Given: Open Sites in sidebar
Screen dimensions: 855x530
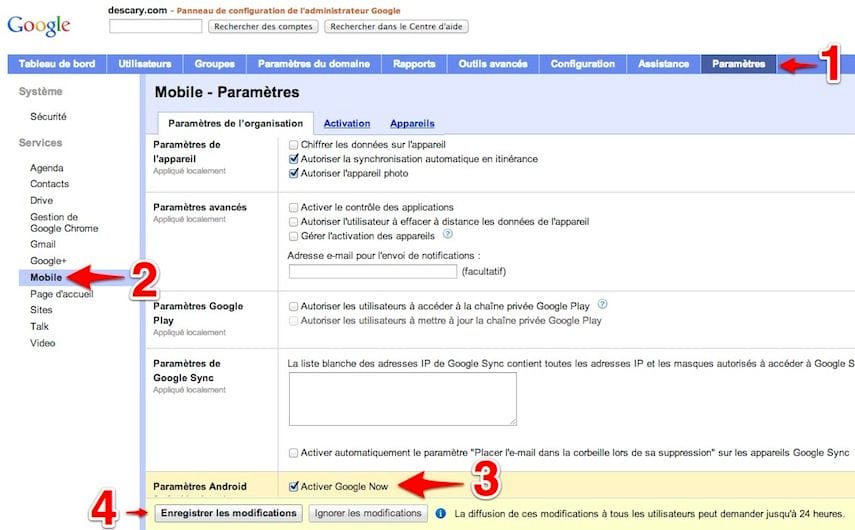Looking at the screenshot, I should (x=41, y=310).
